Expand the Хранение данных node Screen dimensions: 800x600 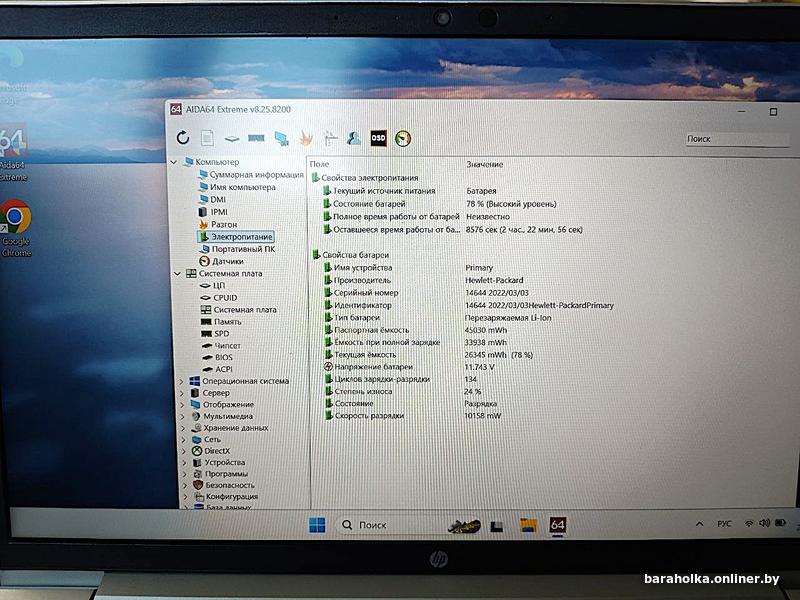184,428
